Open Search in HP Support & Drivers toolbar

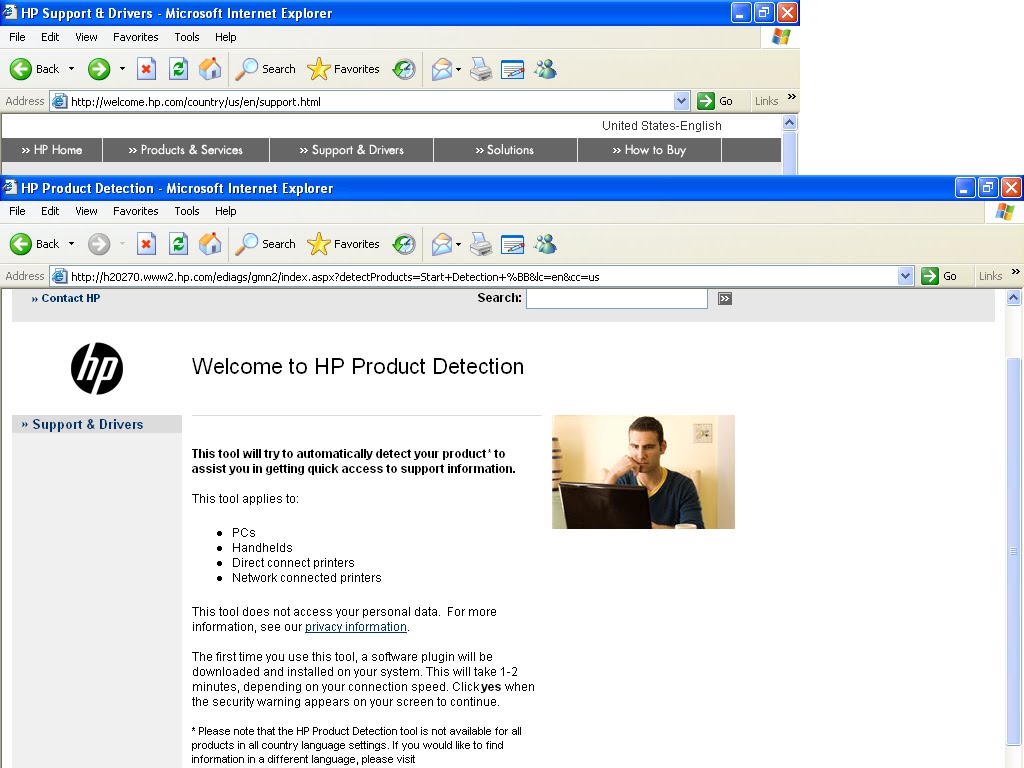click(x=265, y=69)
